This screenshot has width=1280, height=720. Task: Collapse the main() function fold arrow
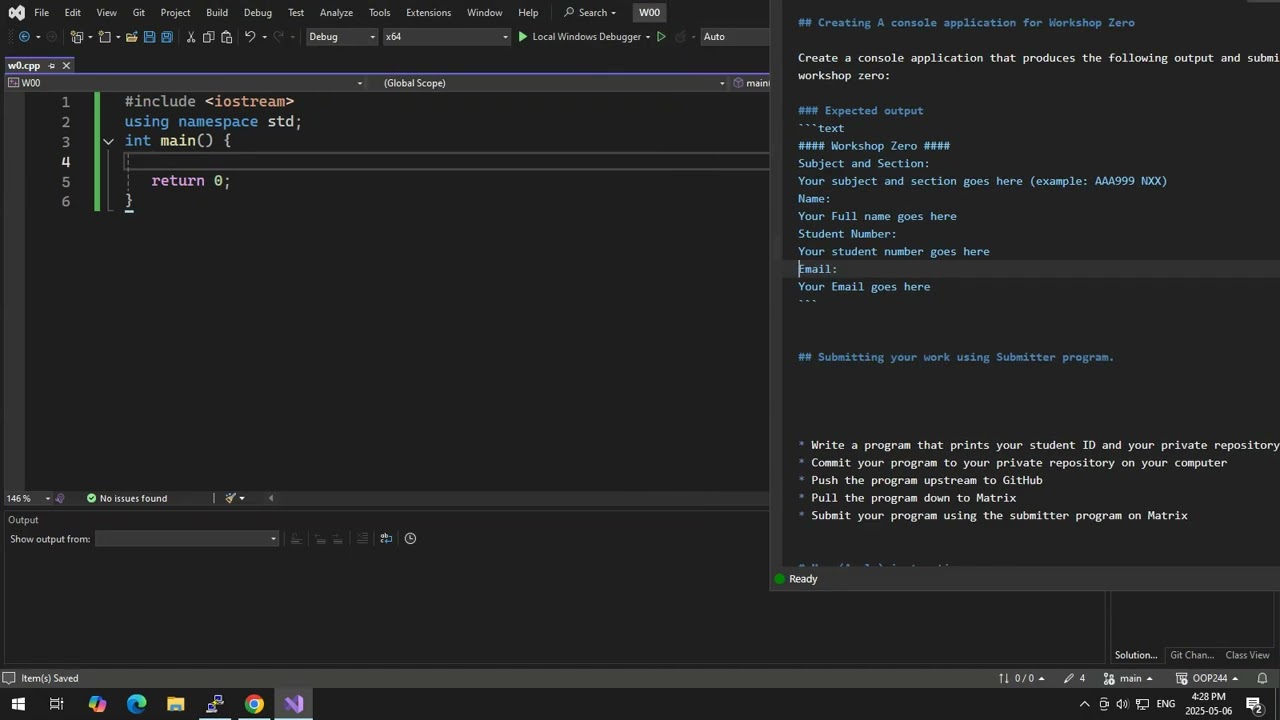point(108,142)
